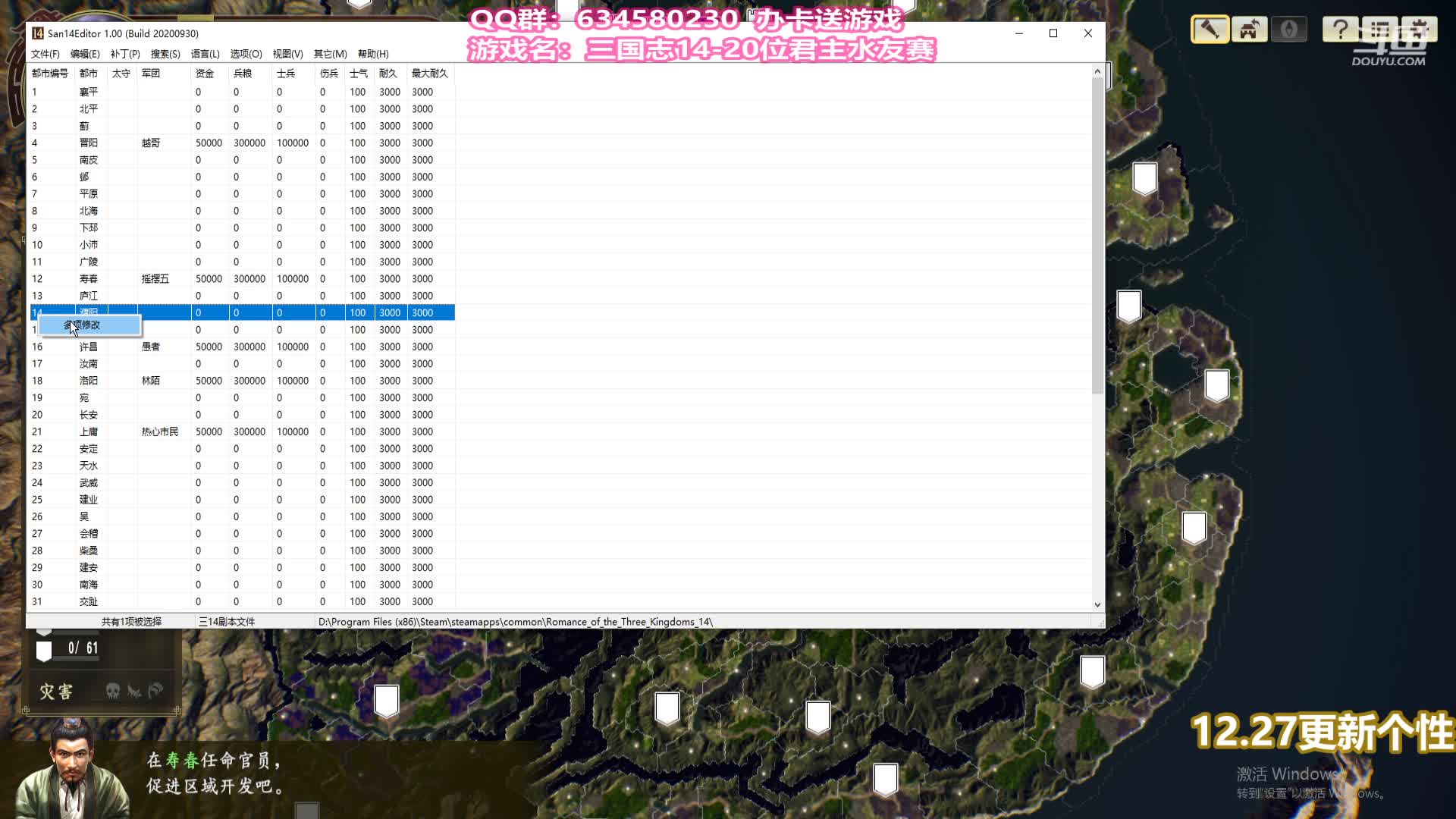Viewport: 1456px width, 819px height.
Task: Select the city row 汝南
Action: [x=243, y=363]
